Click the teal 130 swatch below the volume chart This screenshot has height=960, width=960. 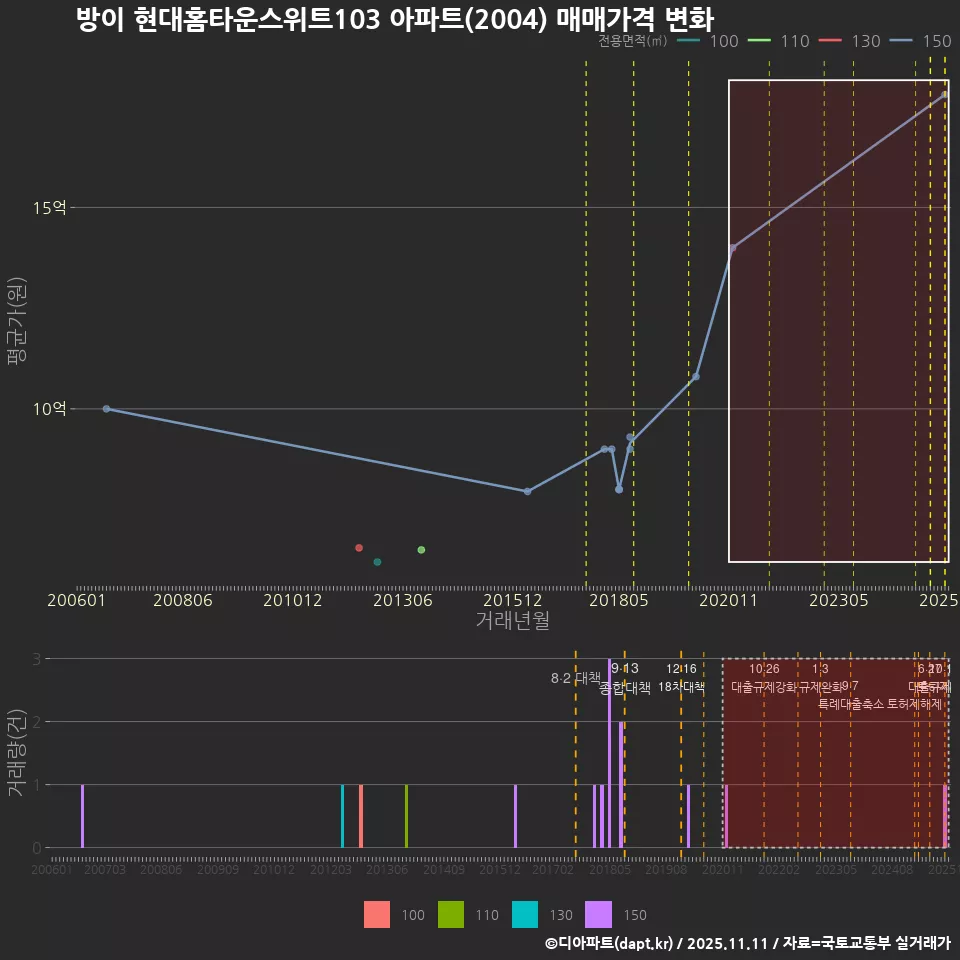pyautogui.click(x=524, y=914)
